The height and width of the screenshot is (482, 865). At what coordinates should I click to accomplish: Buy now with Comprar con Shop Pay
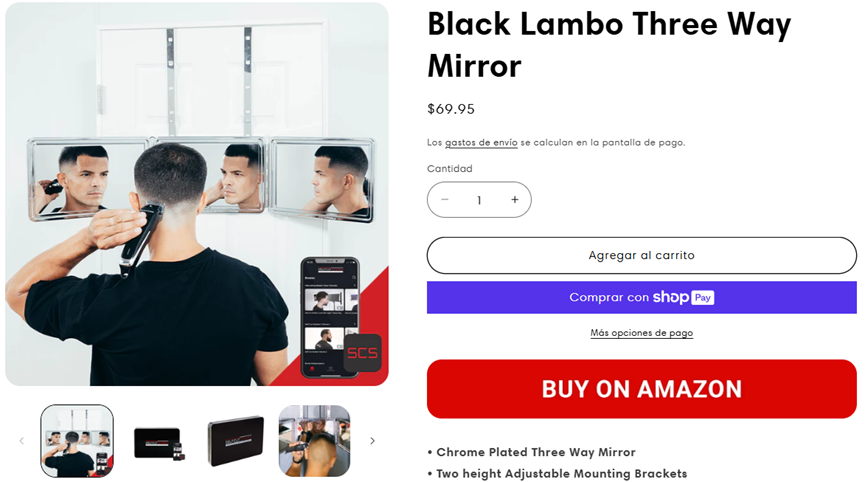642,297
